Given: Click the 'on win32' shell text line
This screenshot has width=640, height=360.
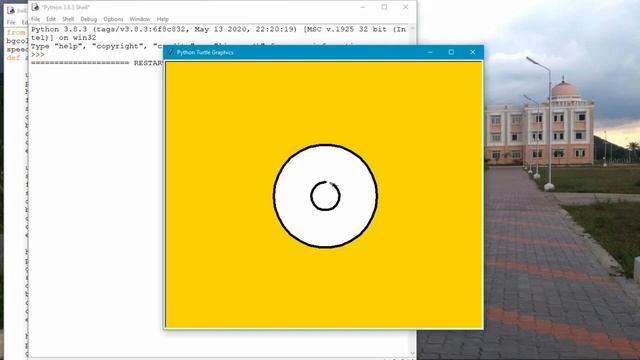Looking at the screenshot, I should tap(64, 38).
